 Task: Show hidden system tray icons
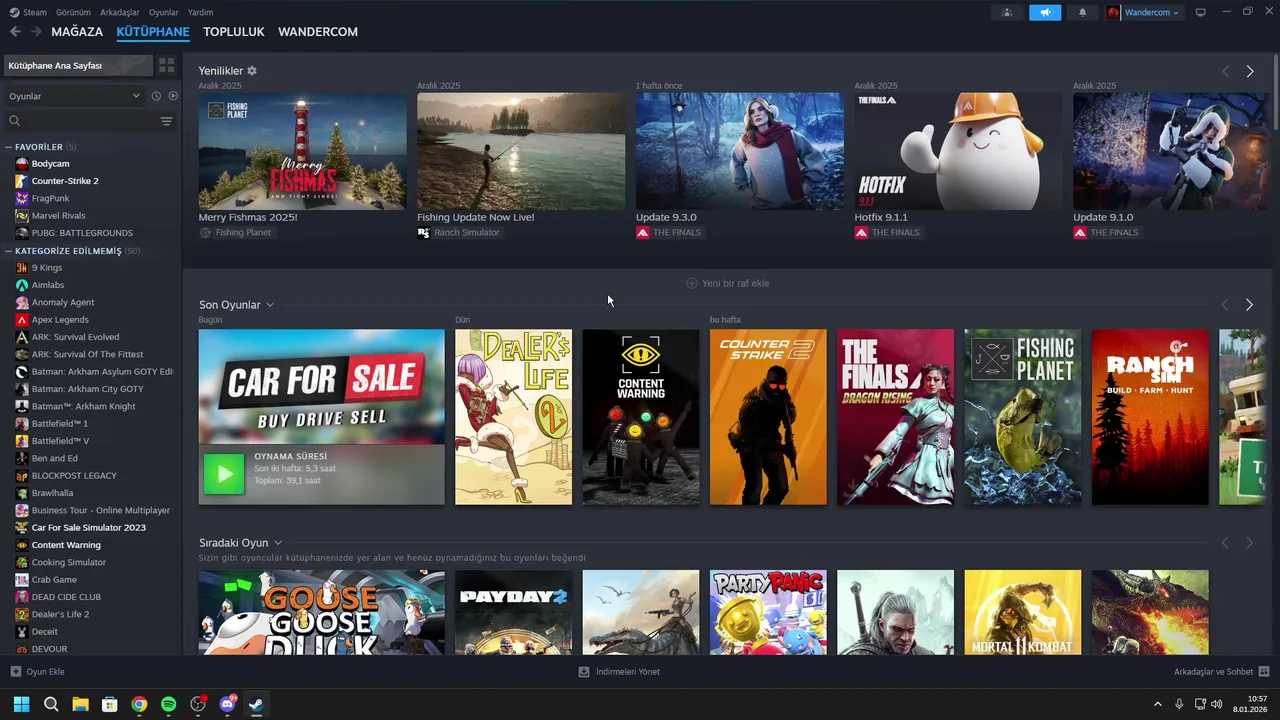[1158, 704]
